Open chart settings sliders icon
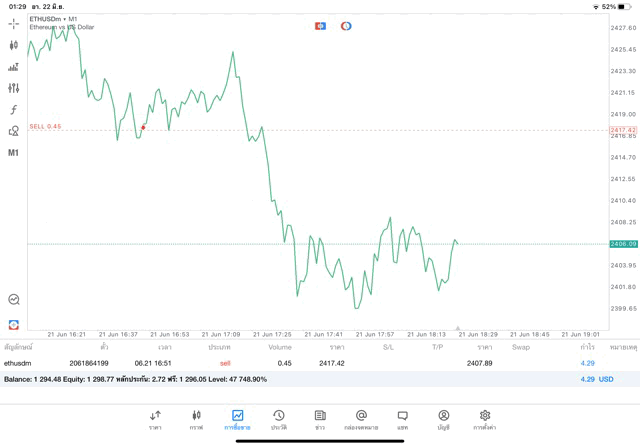 pyautogui.click(x=14, y=88)
